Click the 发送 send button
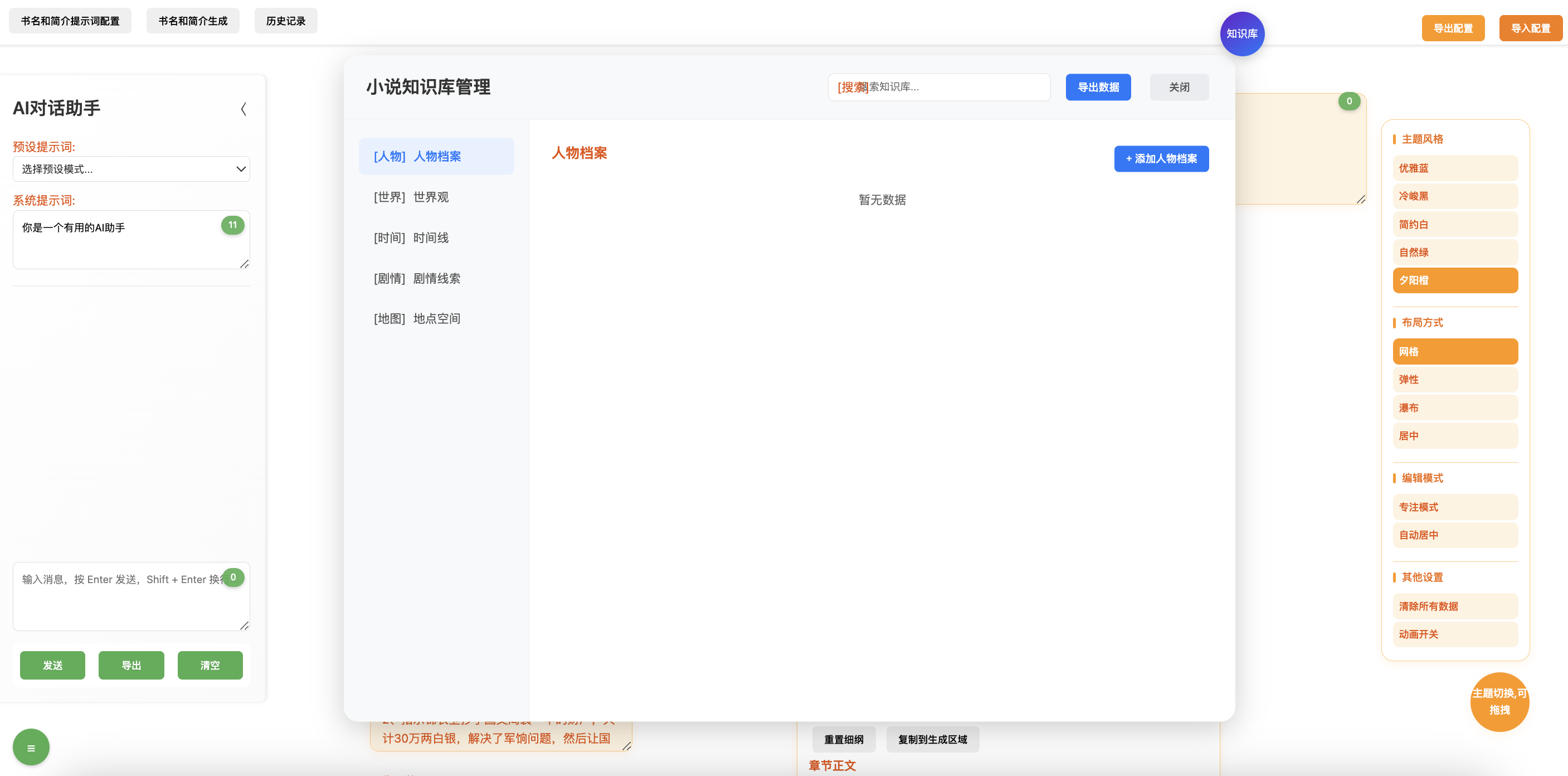The height and width of the screenshot is (776, 1568). [52, 665]
